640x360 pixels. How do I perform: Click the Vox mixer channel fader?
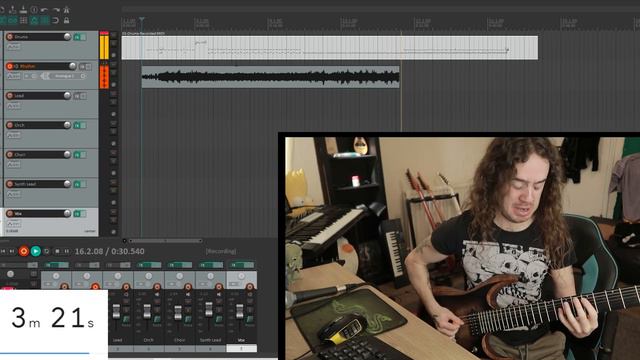(x=240, y=311)
